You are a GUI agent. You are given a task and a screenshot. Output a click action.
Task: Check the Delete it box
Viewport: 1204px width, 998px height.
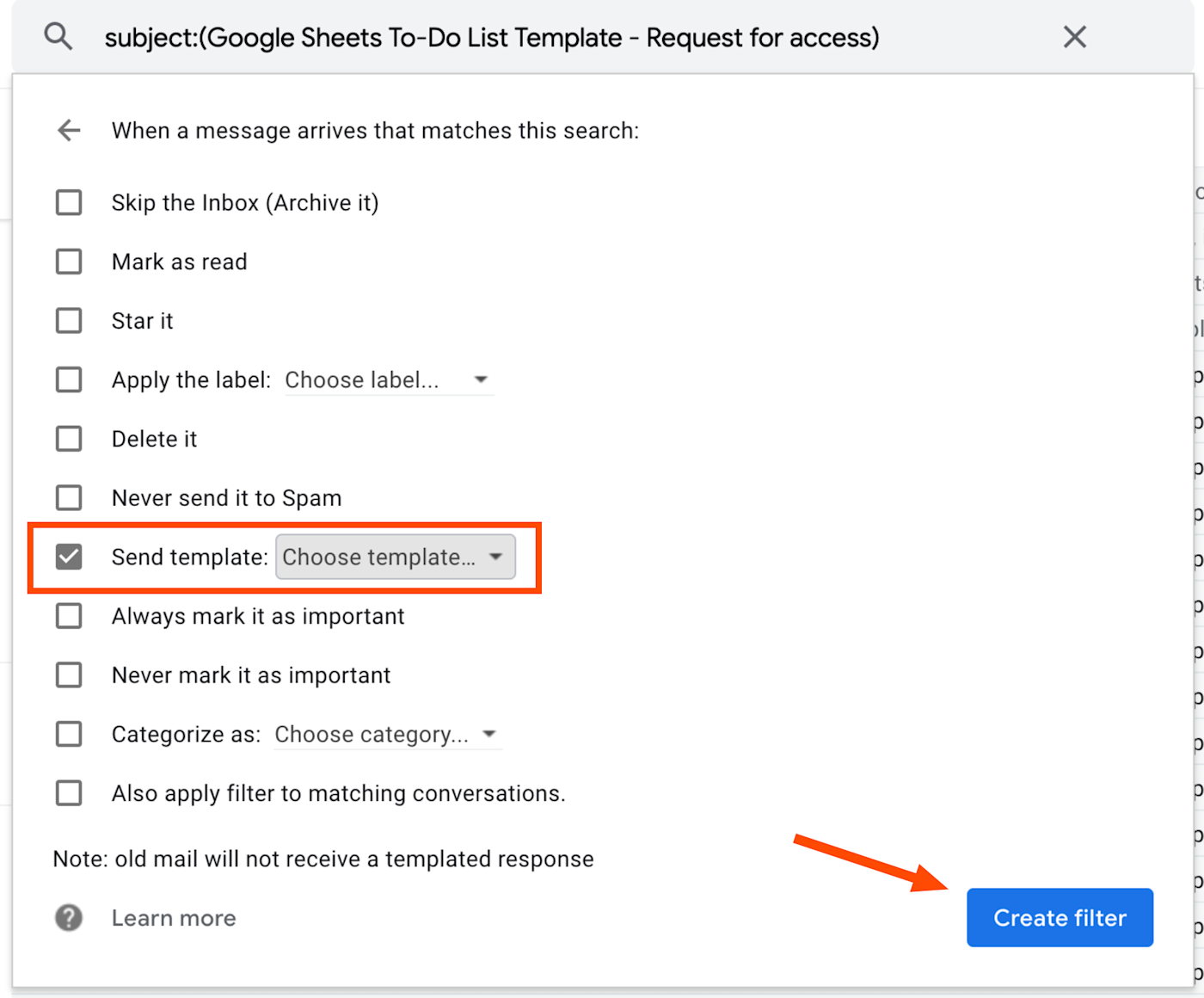(69, 439)
